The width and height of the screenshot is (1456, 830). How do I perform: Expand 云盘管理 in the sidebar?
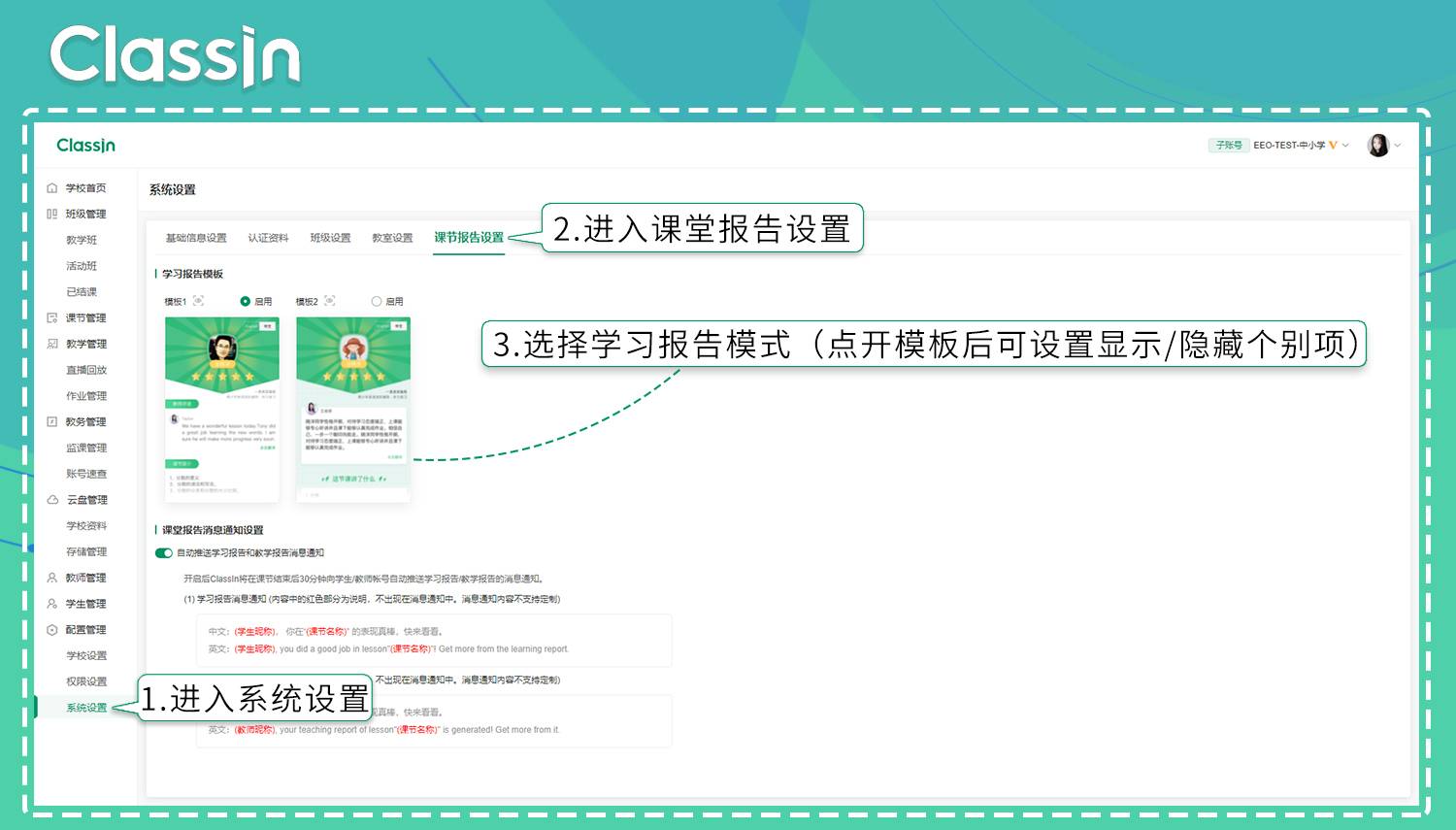pos(85,500)
